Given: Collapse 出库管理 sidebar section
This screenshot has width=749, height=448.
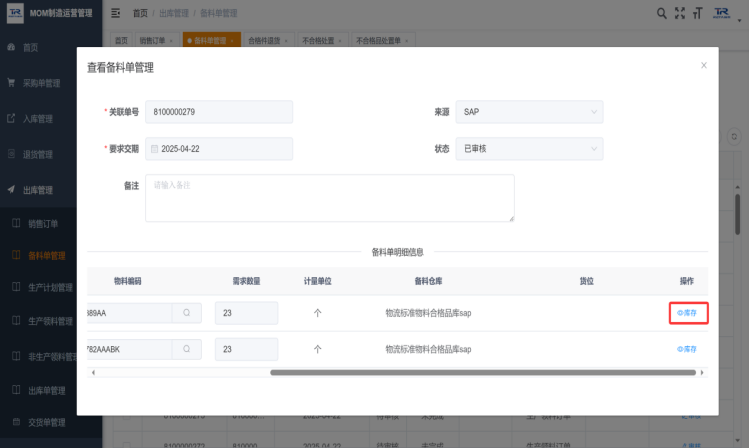Looking at the screenshot, I should click(38, 190).
